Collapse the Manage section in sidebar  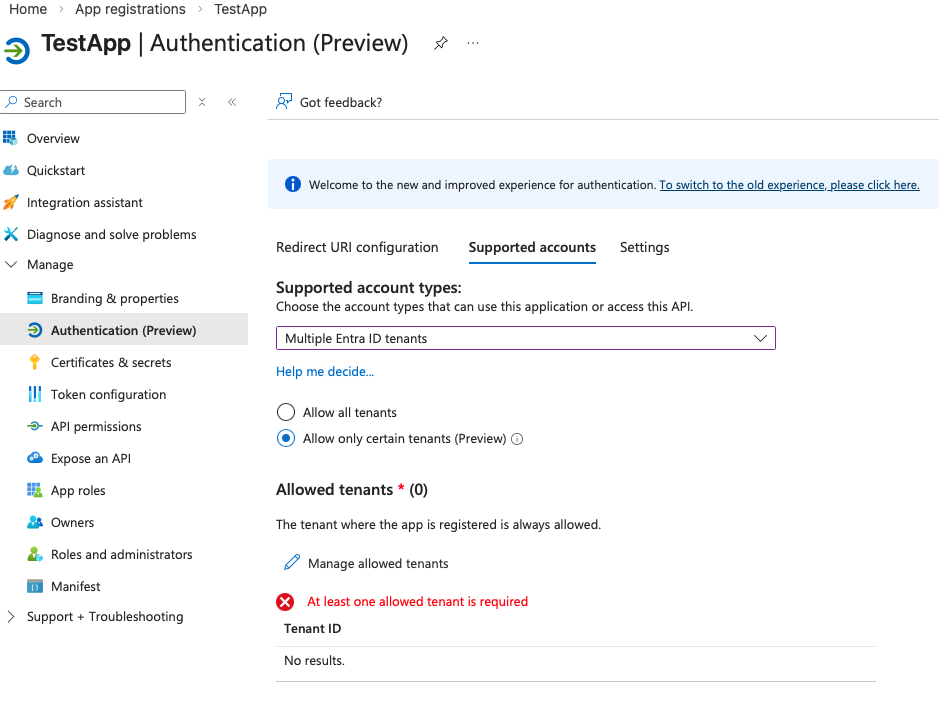(x=11, y=265)
